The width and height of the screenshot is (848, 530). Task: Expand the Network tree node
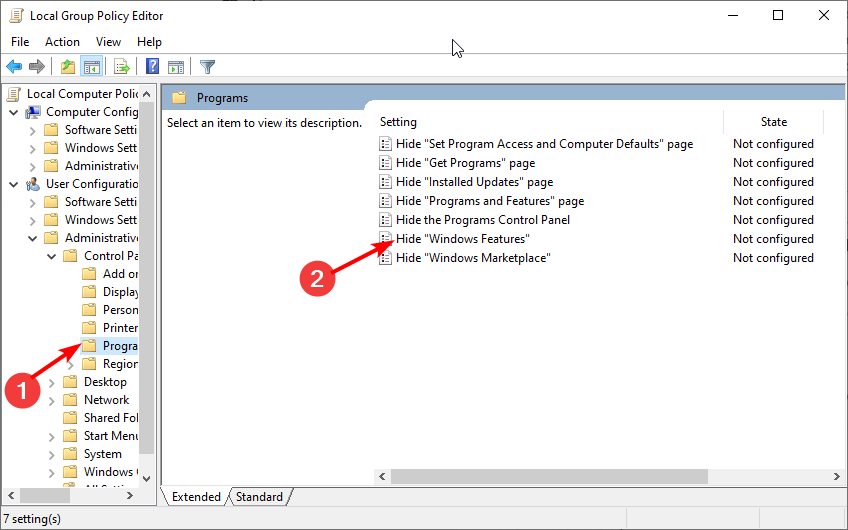[52, 400]
